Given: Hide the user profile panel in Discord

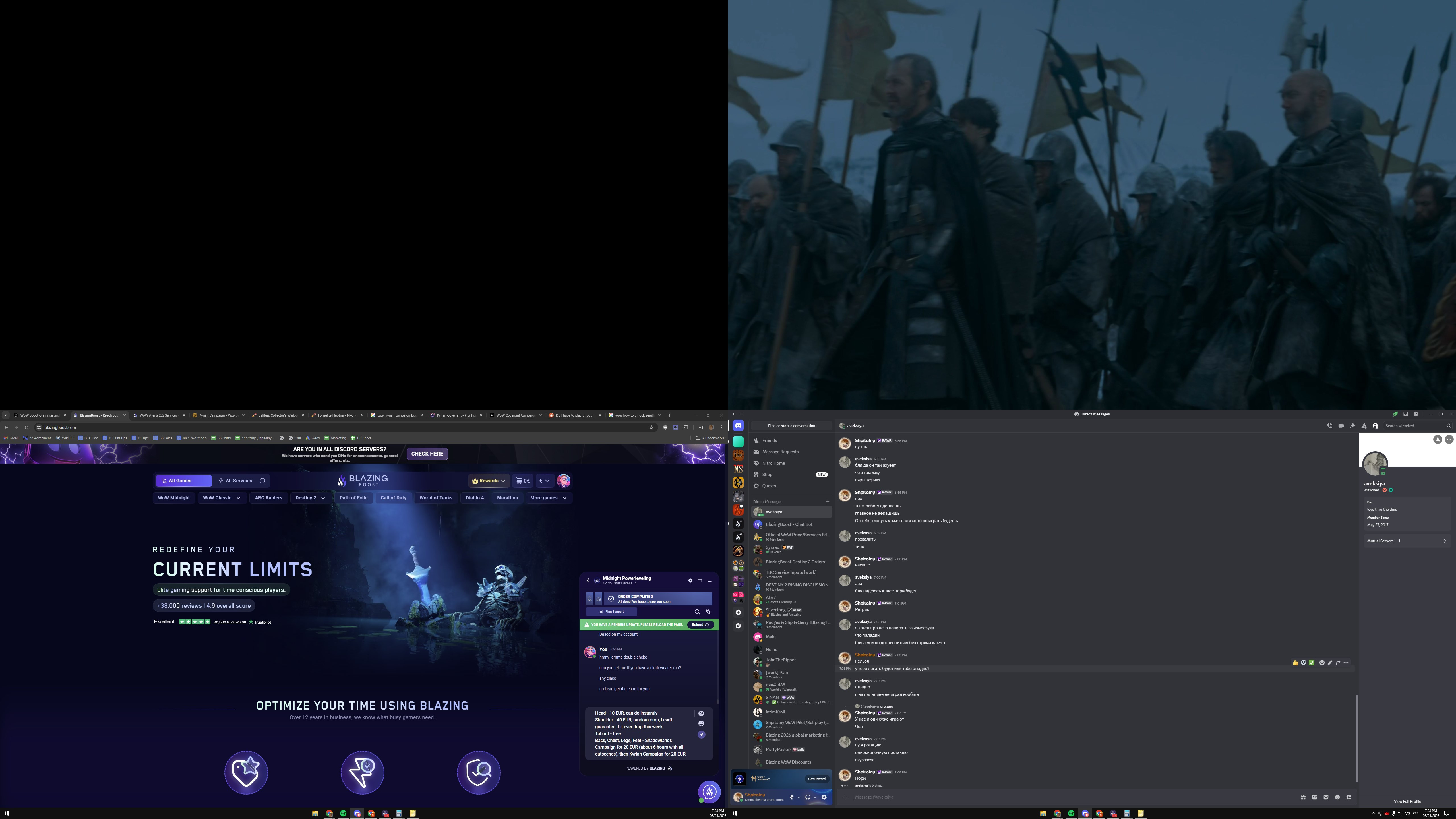Looking at the screenshot, I should (1375, 426).
